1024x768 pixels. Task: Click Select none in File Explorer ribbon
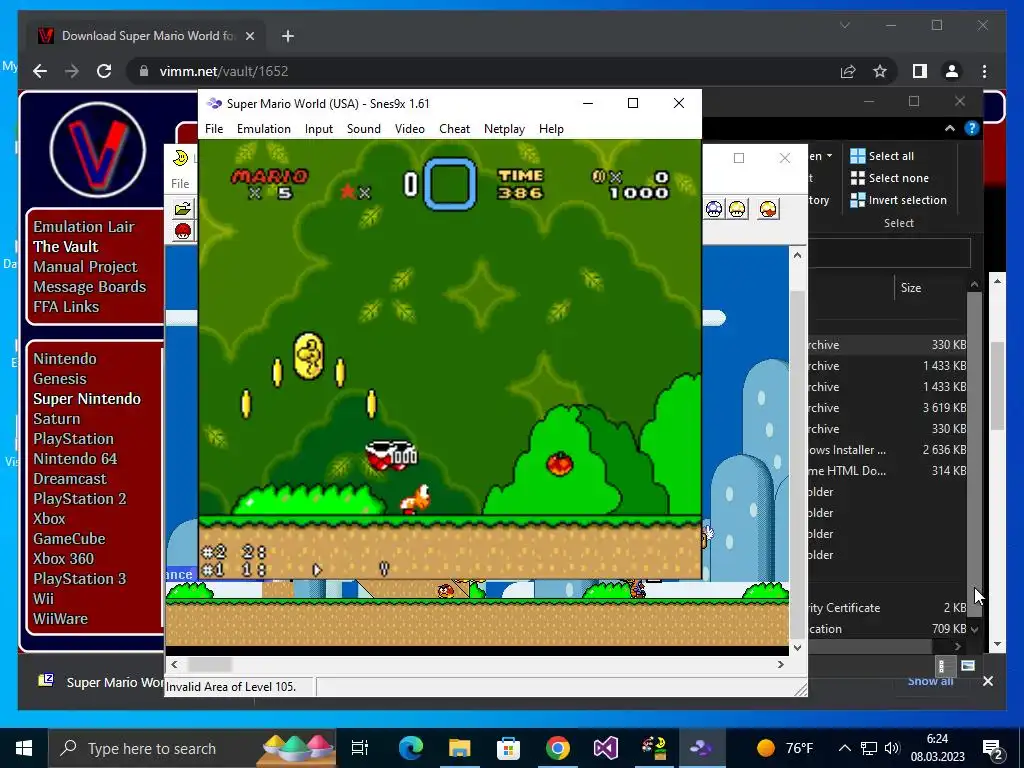[889, 178]
